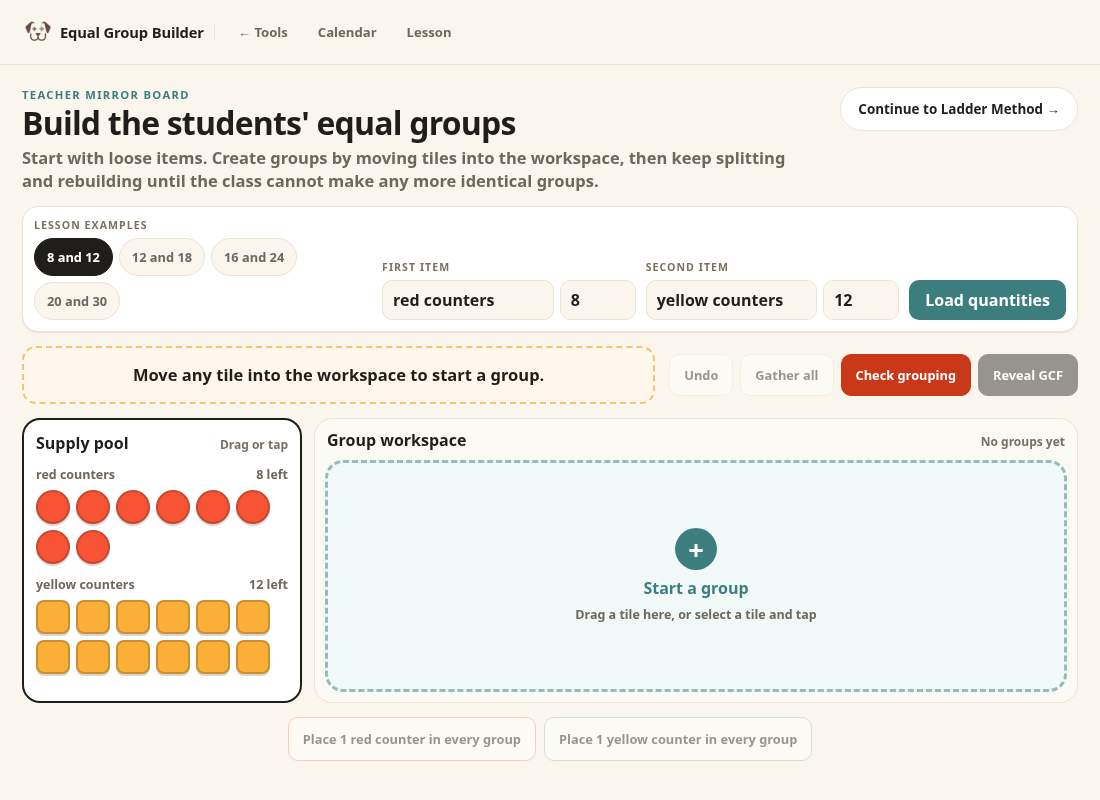Continue to Ladder Method
Viewport: 1100px width, 800px height.
point(958,109)
